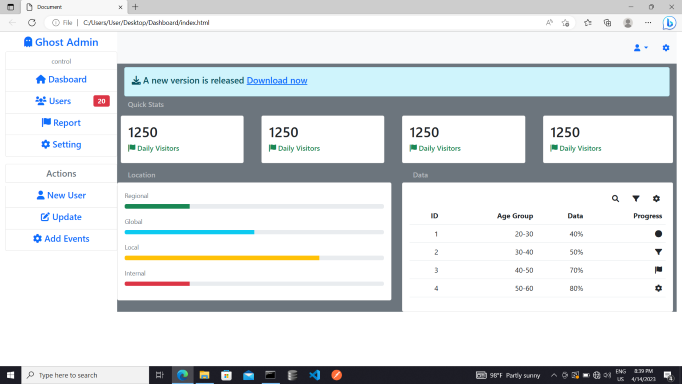Click the red 20 badge beside Users
The height and width of the screenshot is (384, 682).
point(101,101)
